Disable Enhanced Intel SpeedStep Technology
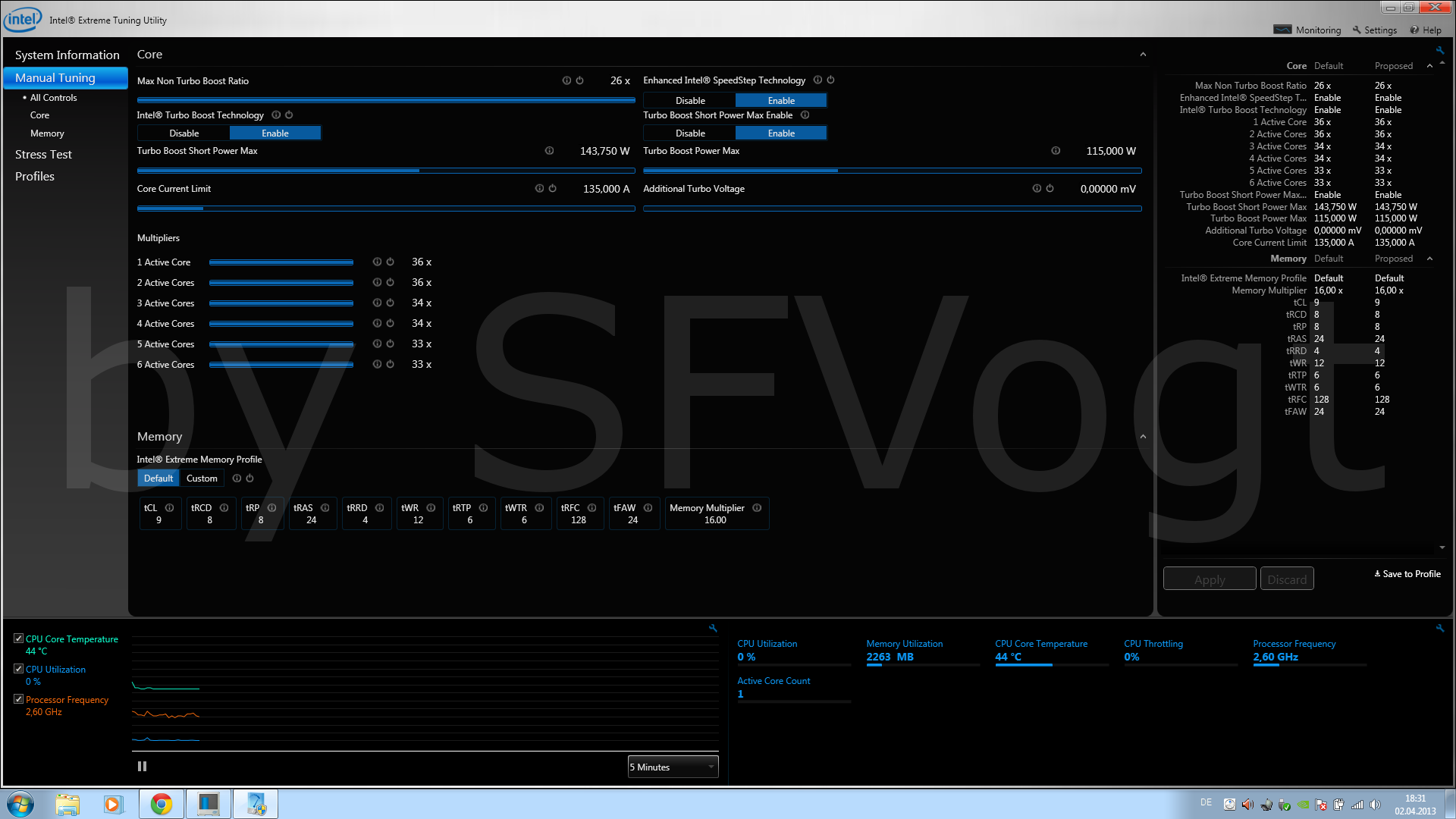The height and width of the screenshot is (819, 1456). click(x=690, y=101)
